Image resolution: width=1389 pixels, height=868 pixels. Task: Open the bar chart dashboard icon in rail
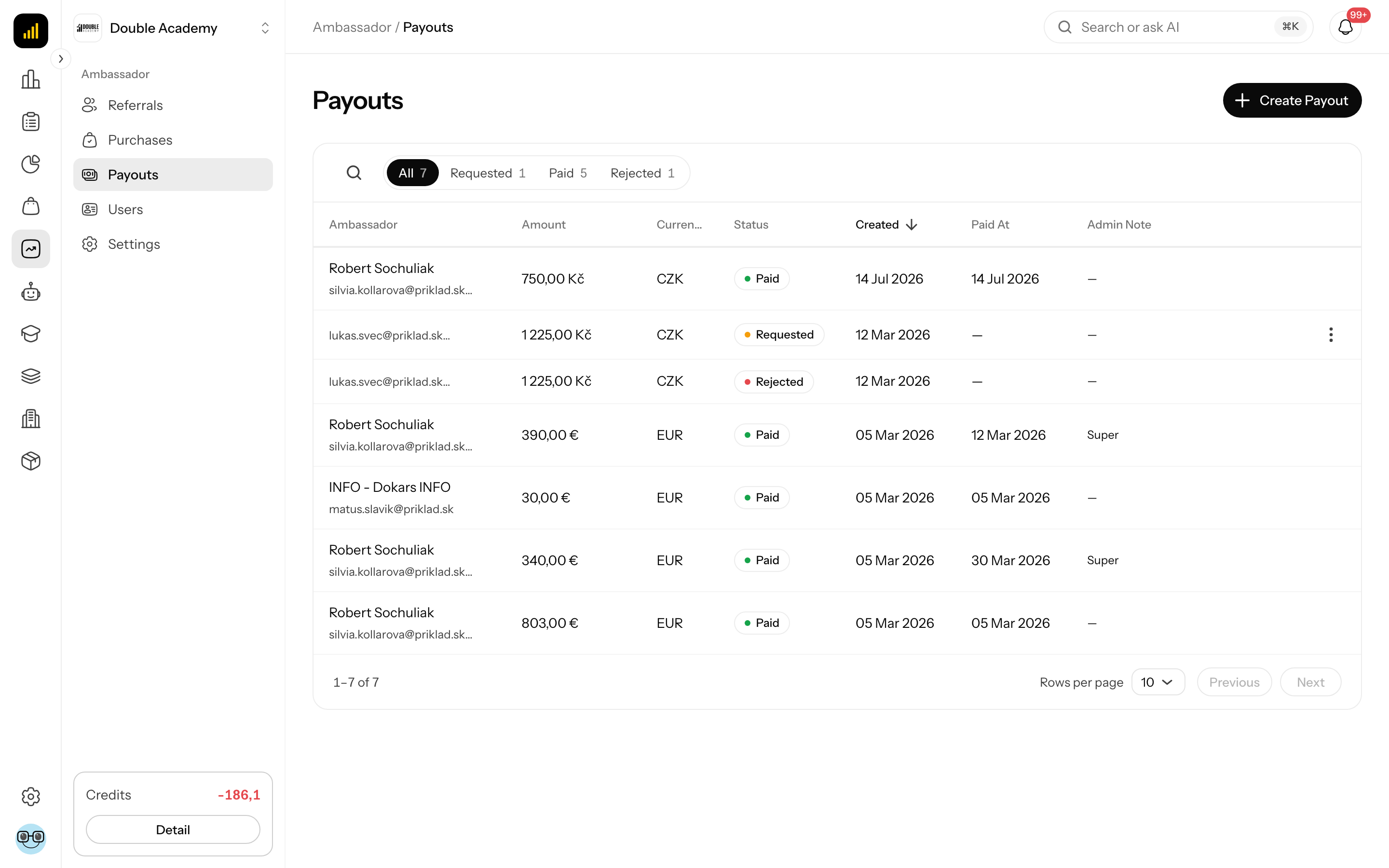[x=30, y=79]
